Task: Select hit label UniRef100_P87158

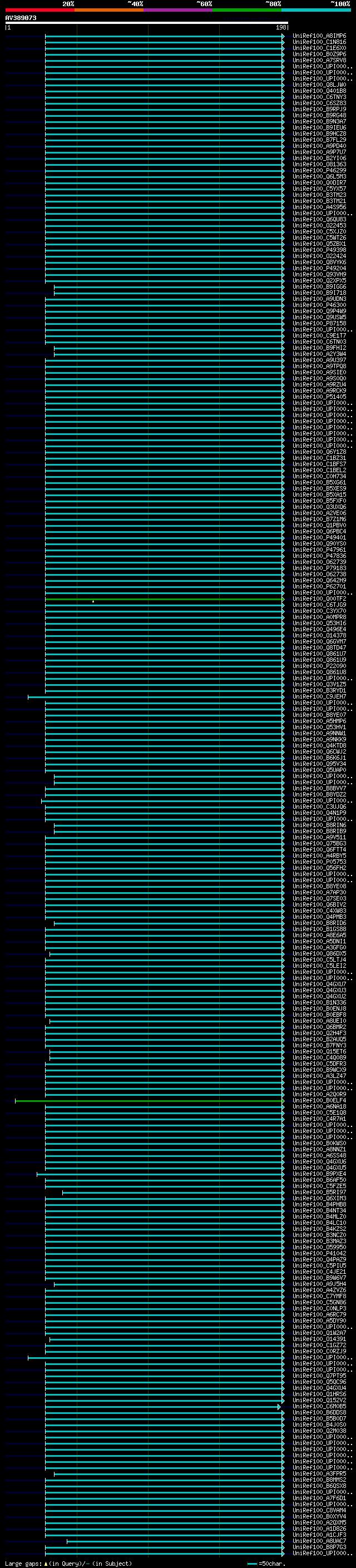Action: [319, 324]
